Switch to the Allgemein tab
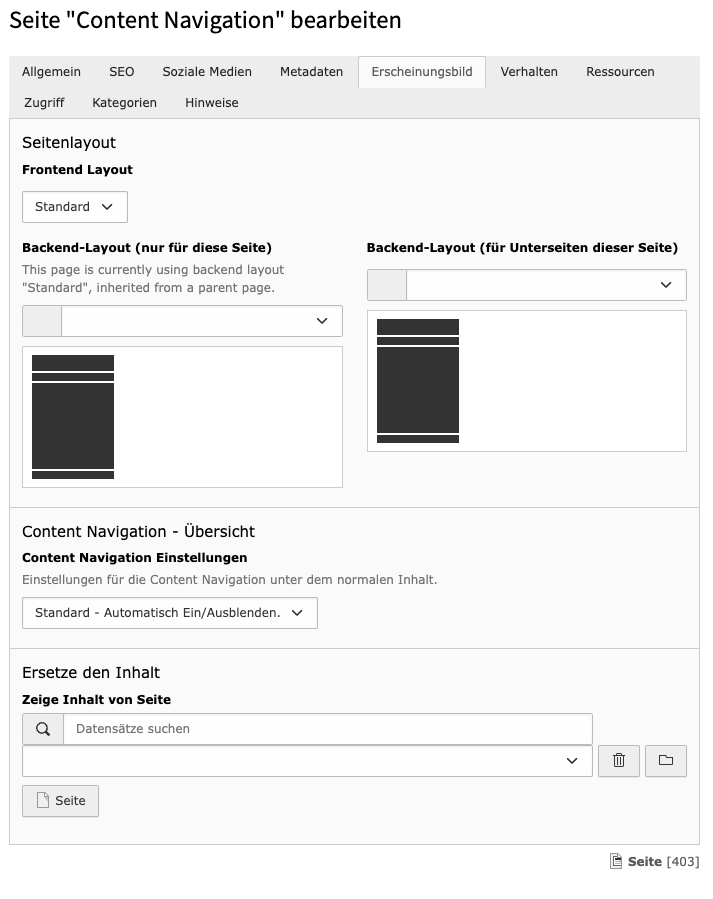The image size is (713, 899). click(51, 72)
